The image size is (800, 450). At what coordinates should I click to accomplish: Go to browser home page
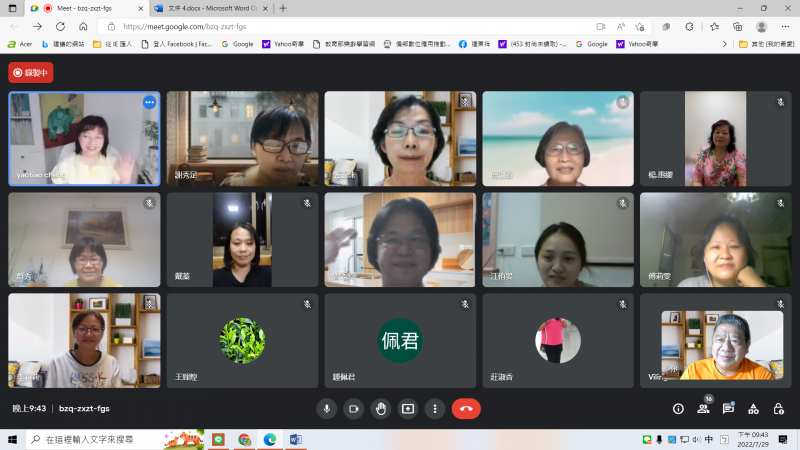click(83, 27)
